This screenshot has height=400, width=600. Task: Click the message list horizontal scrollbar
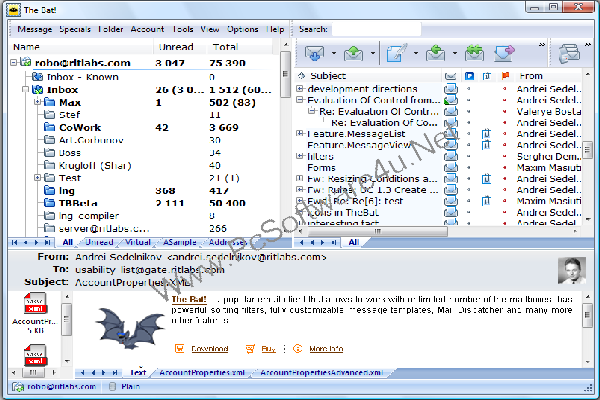[377, 231]
